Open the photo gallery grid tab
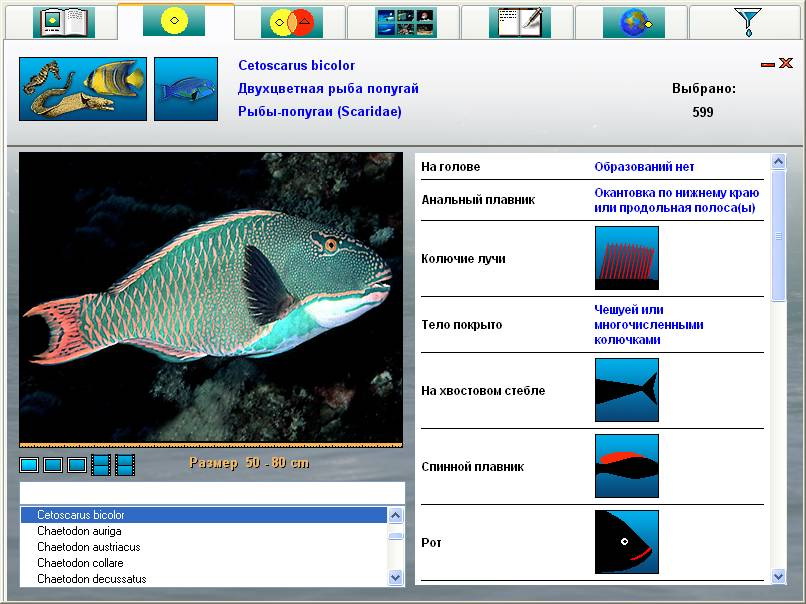 (x=406, y=22)
